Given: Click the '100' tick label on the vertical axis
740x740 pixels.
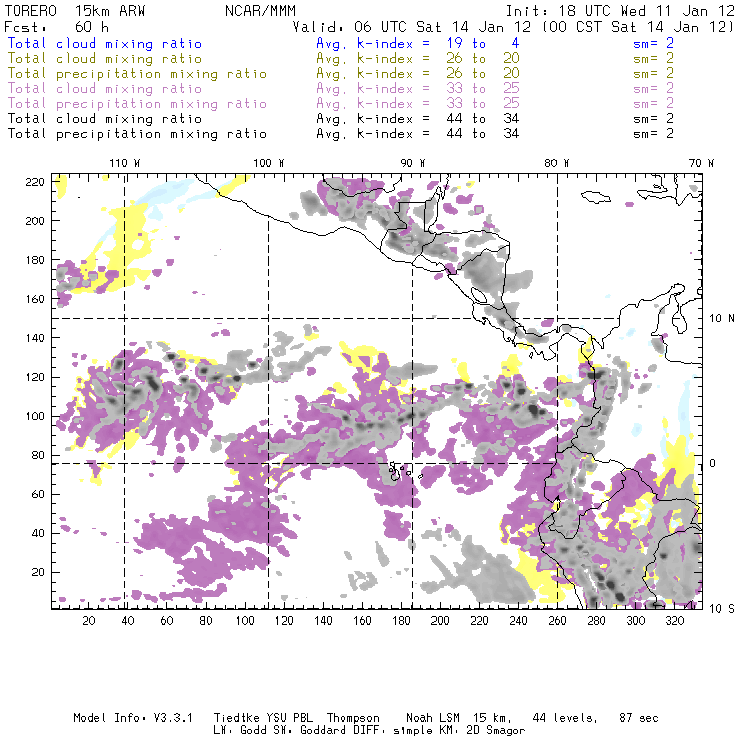Looking at the screenshot, I should [x=35, y=416].
